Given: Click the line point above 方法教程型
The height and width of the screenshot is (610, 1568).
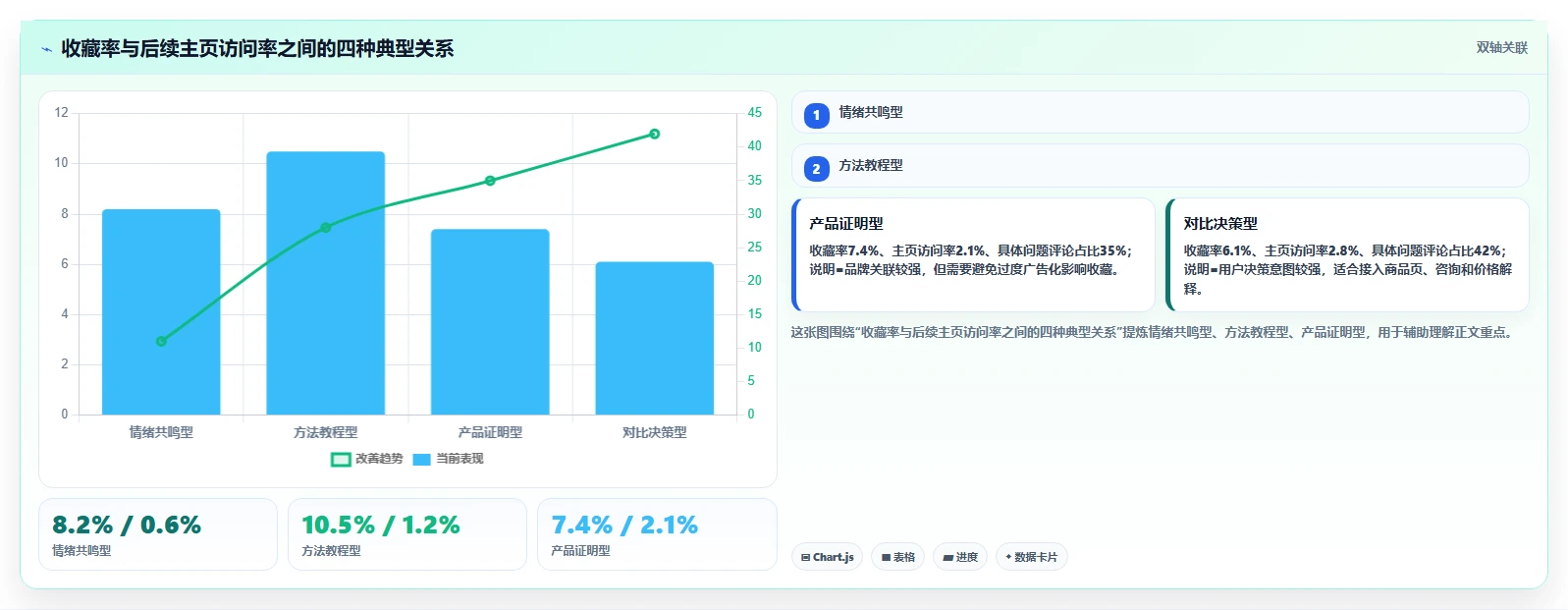Looking at the screenshot, I should (x=326, y=227).
